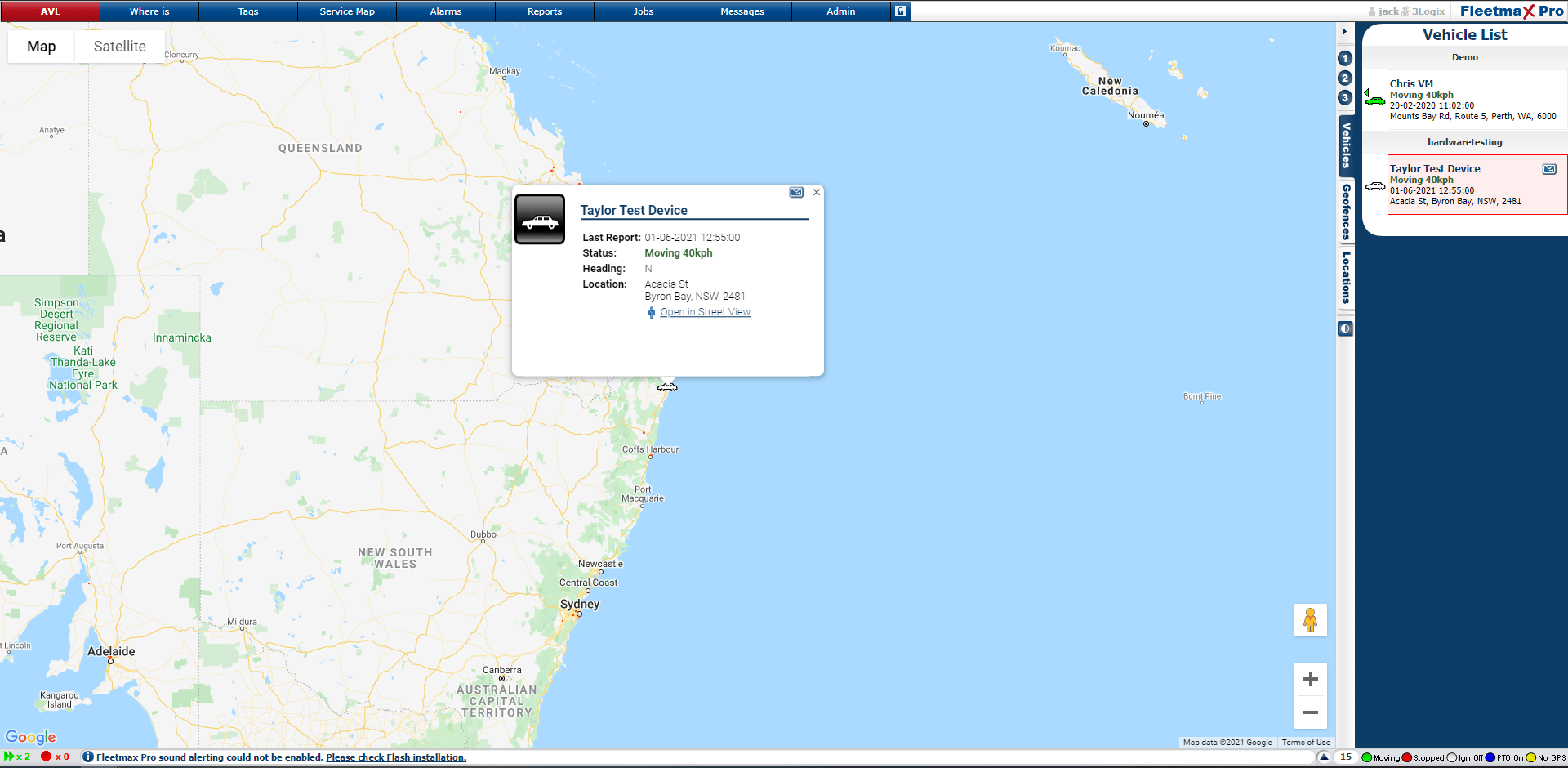Select map preset number 2
The height and width of the screenshot is (768, 1568).
1345,78
